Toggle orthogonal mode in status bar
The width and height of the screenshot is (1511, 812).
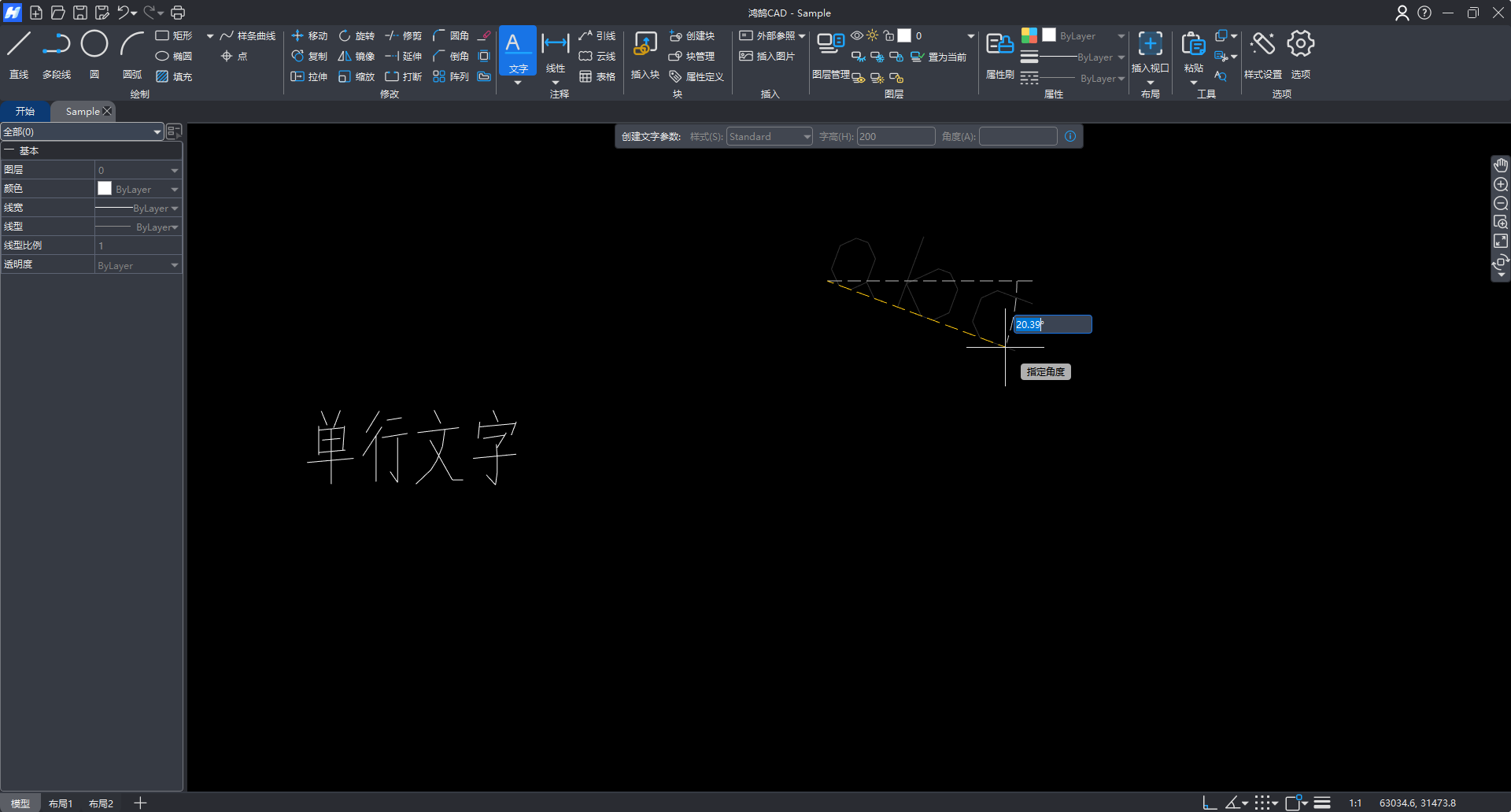coord(1210,803)
